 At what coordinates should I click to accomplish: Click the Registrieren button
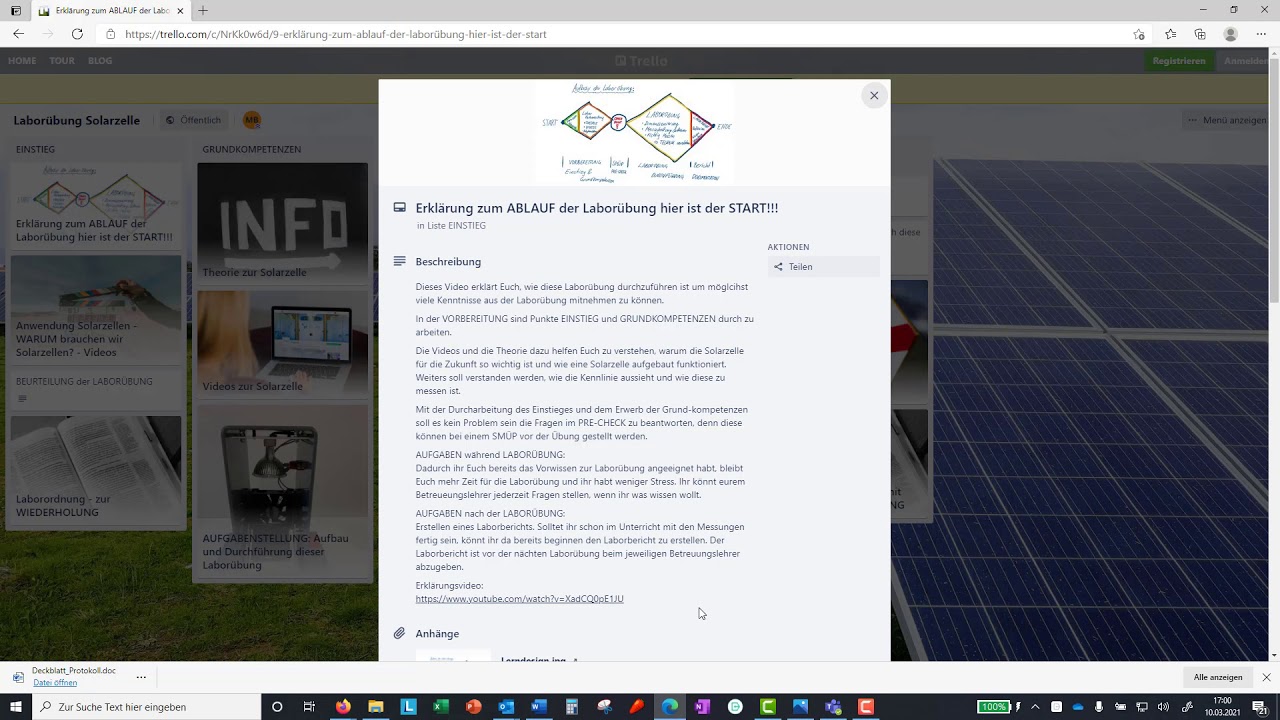(1179, 61)
